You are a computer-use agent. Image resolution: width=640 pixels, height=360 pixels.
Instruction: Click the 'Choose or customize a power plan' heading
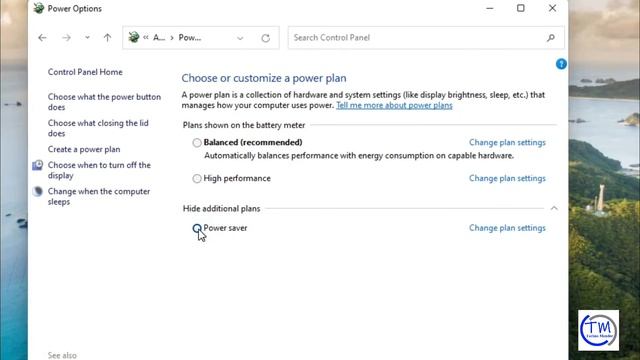point(264,78)
